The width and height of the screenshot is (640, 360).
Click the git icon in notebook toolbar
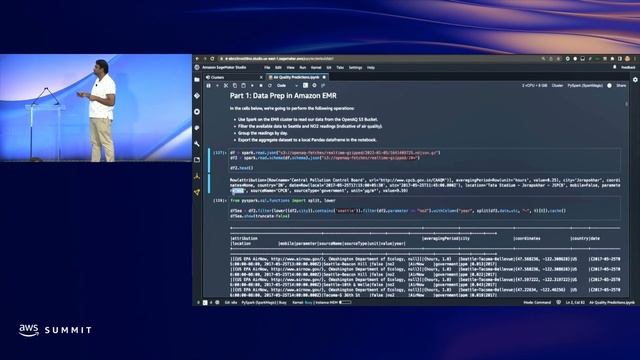pos(323,85)
